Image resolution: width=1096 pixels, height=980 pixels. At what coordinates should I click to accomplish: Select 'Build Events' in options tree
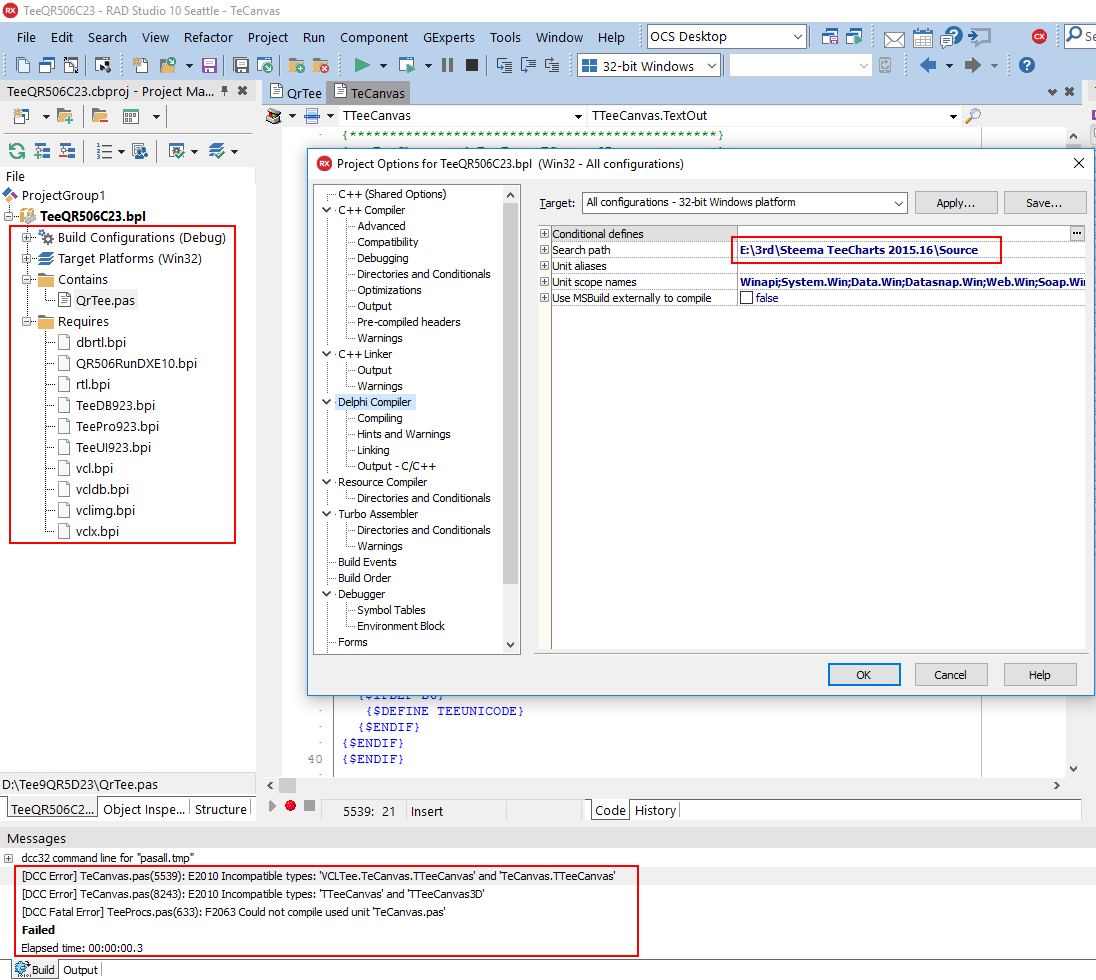tap(367, 562)
